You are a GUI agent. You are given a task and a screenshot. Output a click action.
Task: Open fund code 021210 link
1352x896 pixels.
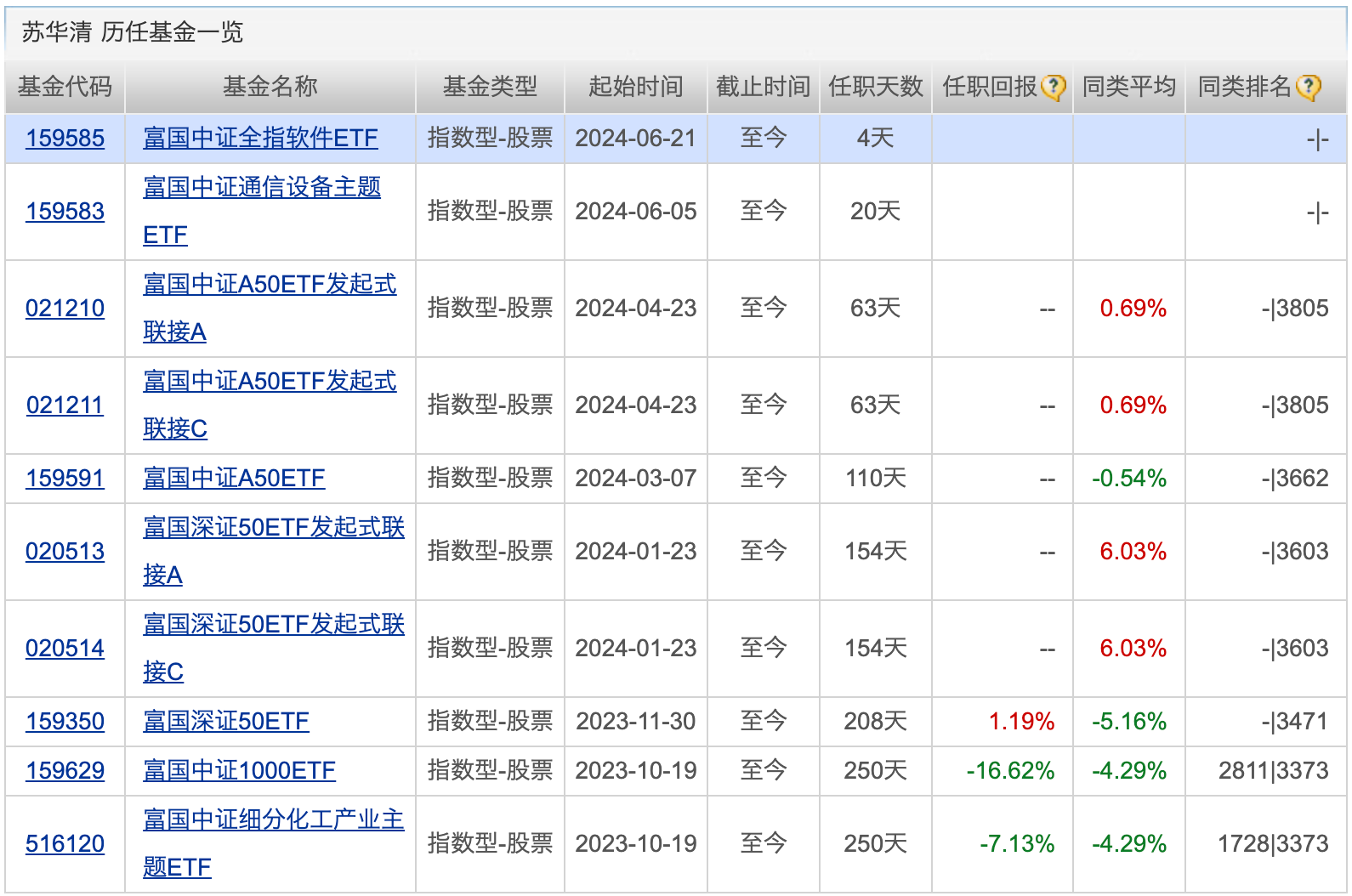(65, 308)
